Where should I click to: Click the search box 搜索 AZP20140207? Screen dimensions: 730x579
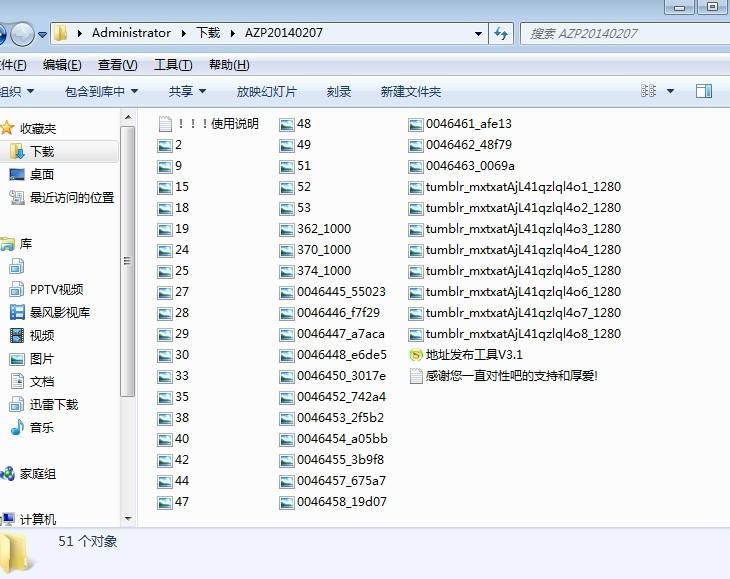[x=620, y=33]
